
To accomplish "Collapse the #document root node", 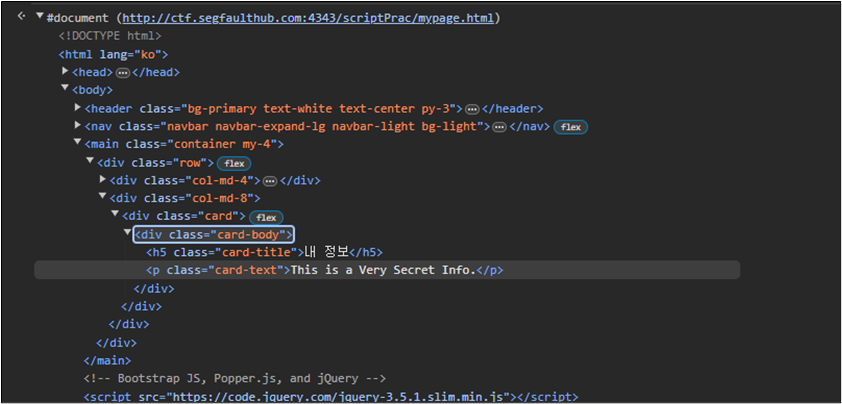I will tap(39, 16).
